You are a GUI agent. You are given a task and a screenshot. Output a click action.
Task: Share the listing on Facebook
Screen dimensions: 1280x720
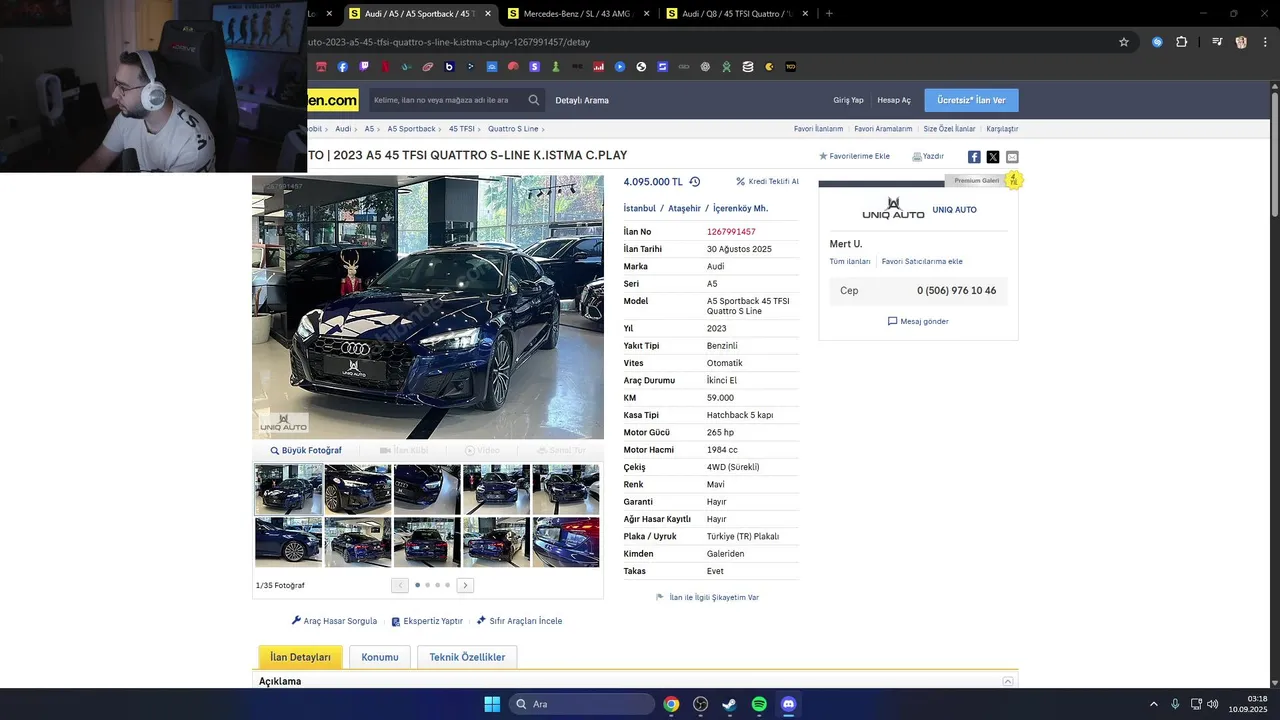point(974,157)
